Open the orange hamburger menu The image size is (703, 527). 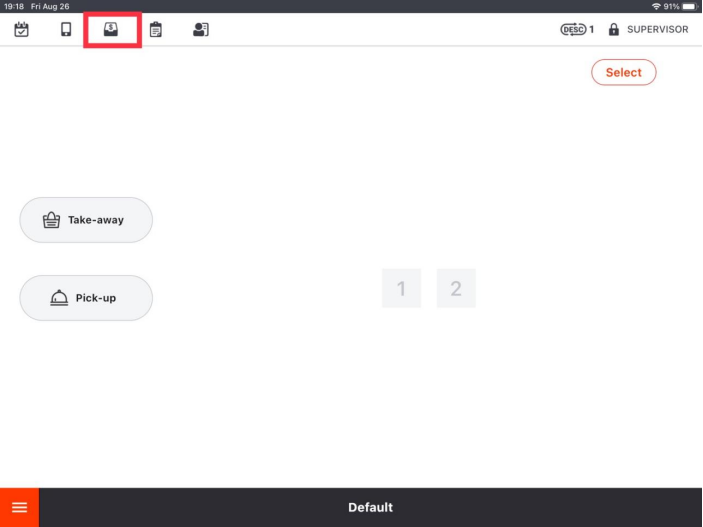(x=19, y=507)
